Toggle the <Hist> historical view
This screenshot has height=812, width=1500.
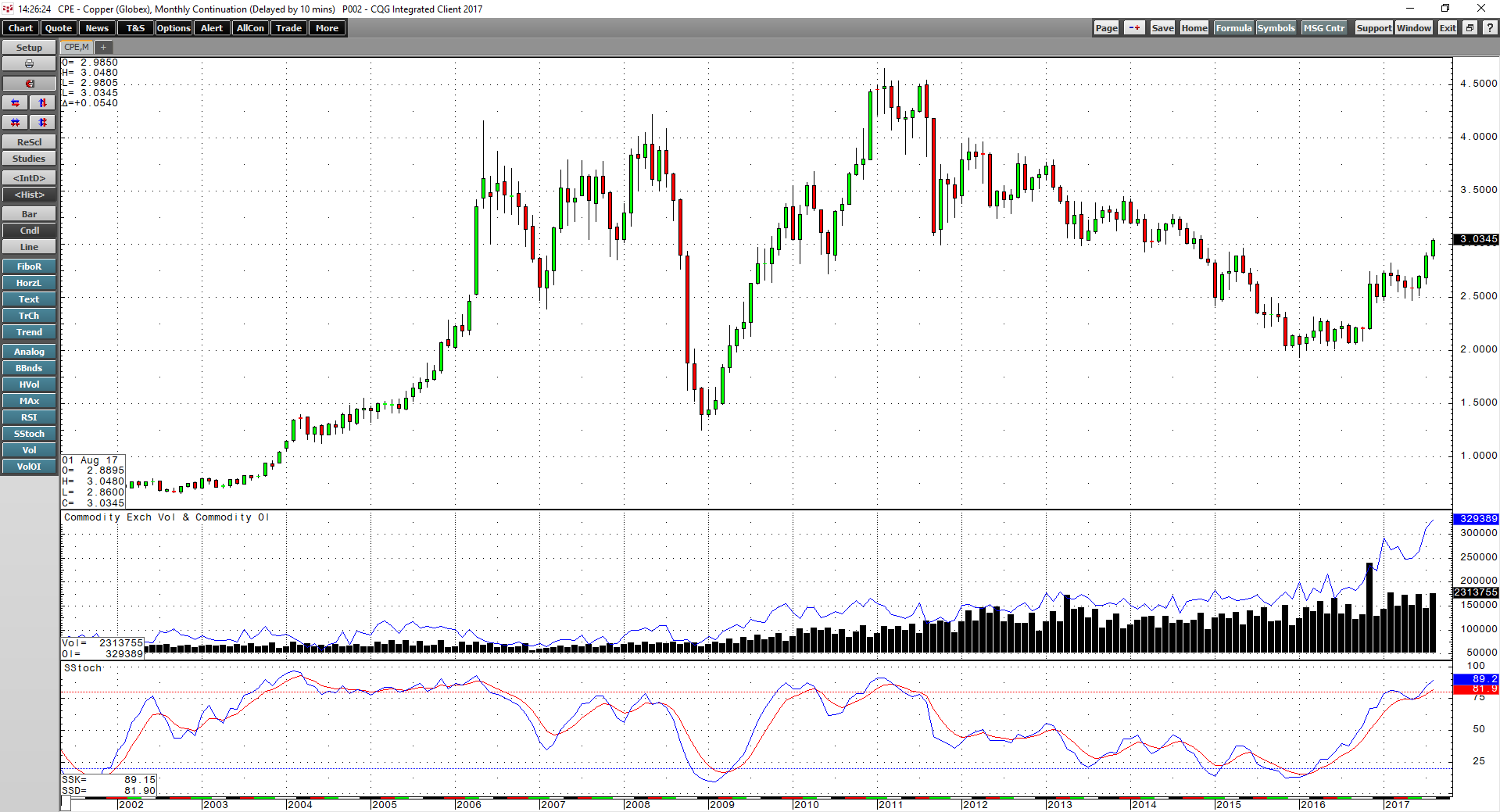[29, 195]
